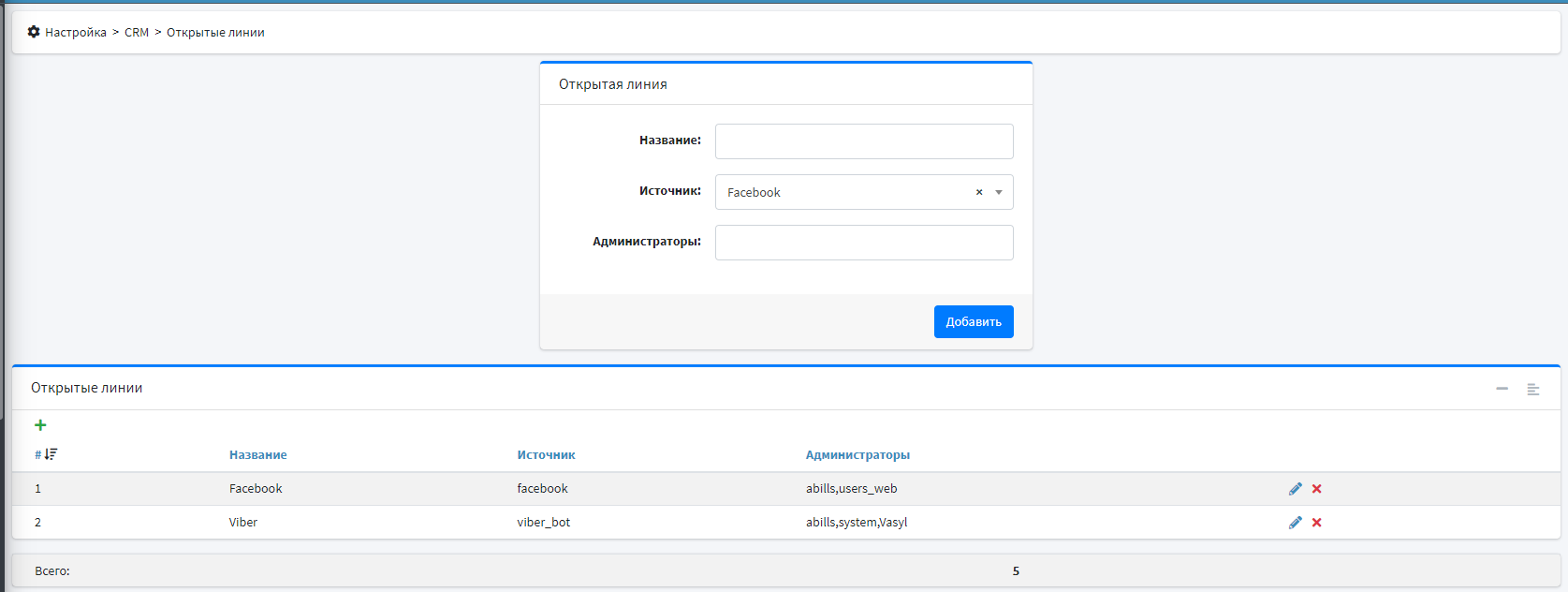Edit the Facebook row with pencil icon
The height and width of the screenshot is (592, 1568).
coord(1295,489)
